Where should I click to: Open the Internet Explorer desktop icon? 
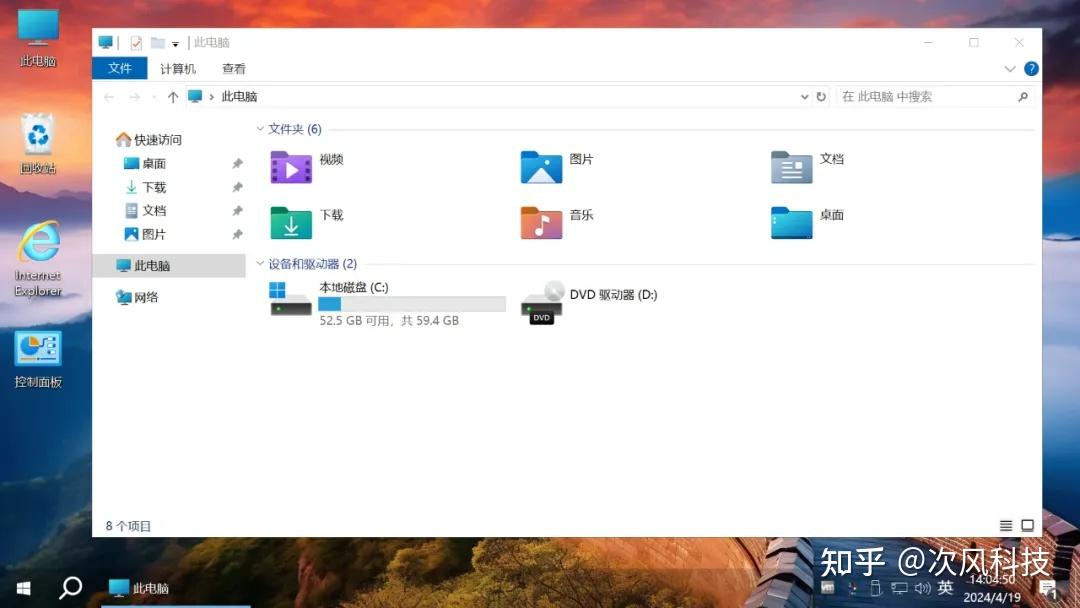click(37, 248)
